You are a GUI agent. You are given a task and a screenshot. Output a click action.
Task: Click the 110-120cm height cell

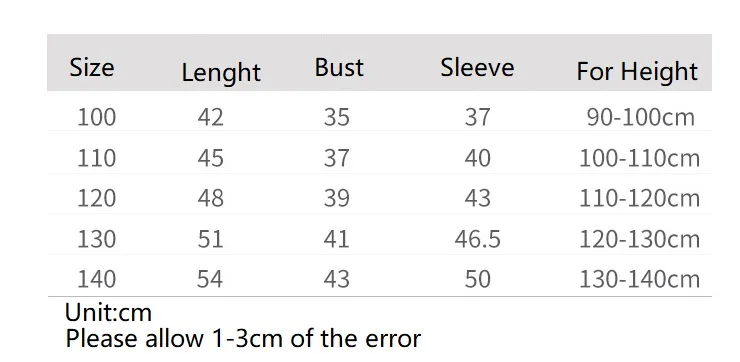click(639, 198)
